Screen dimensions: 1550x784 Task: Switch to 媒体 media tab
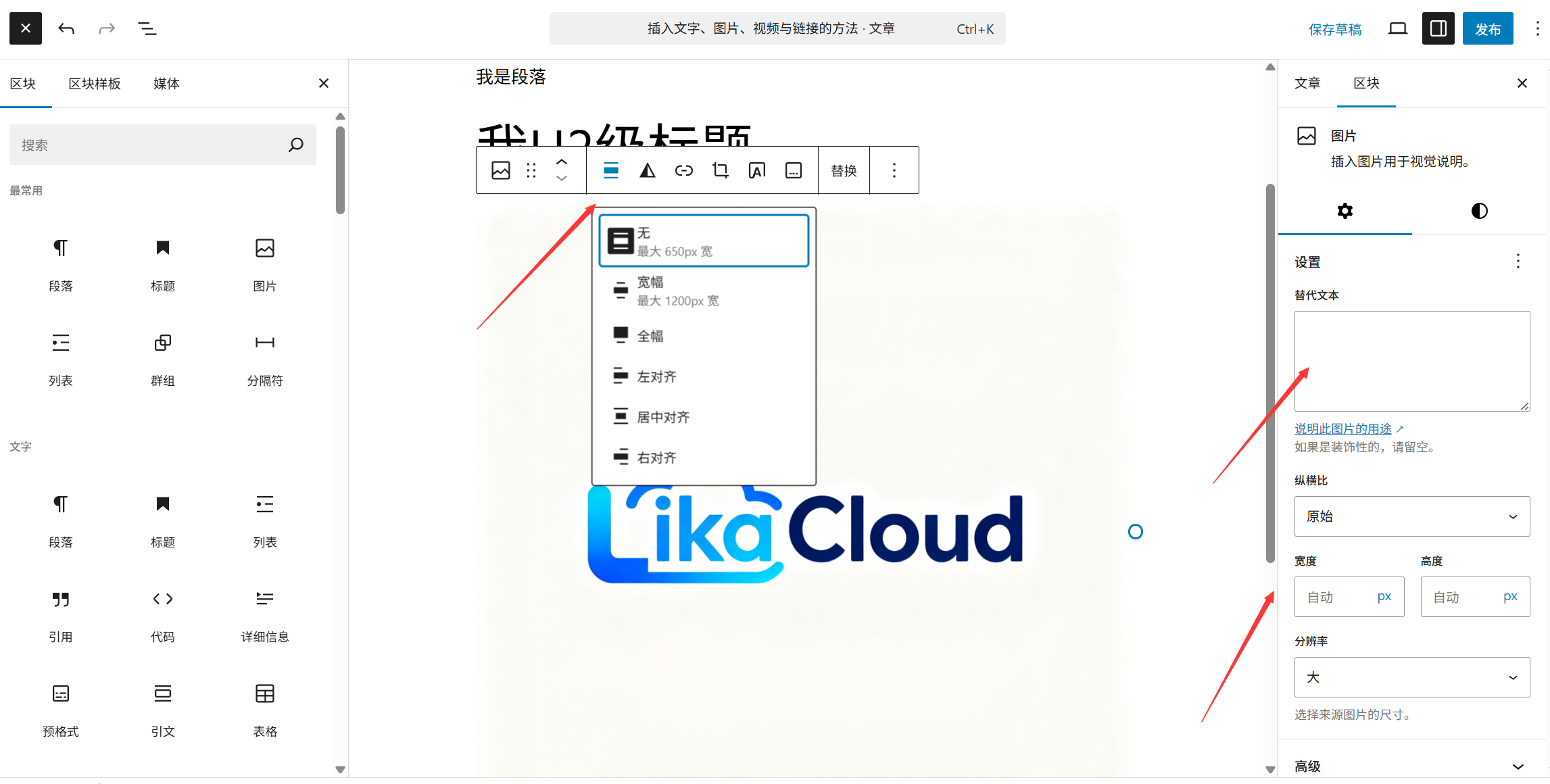point(166,84)
